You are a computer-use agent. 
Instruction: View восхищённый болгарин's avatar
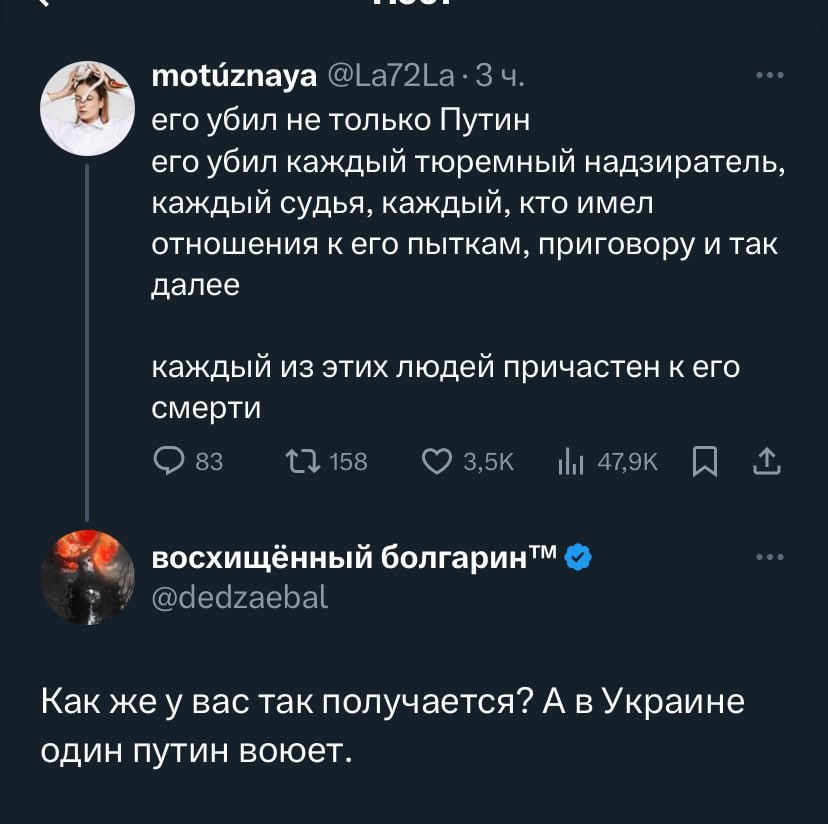pyautogui.click(x=87, y=577)
